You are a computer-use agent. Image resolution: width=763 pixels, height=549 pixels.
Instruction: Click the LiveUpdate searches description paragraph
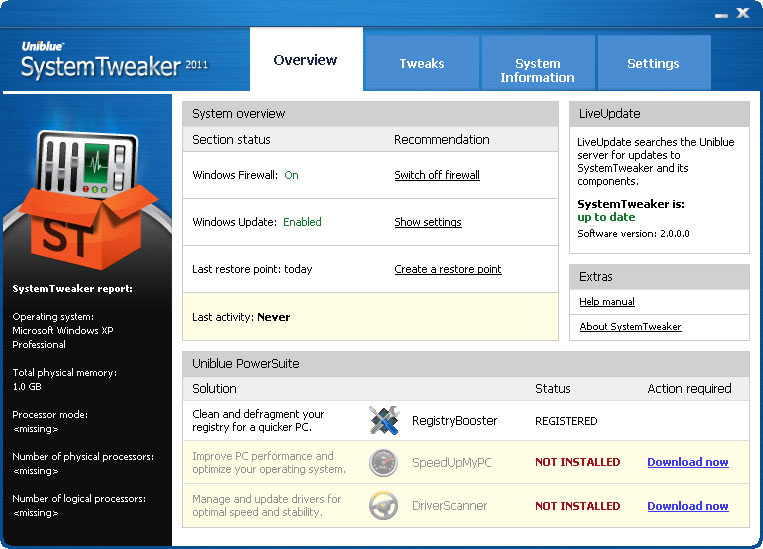(x=655, y=162)
